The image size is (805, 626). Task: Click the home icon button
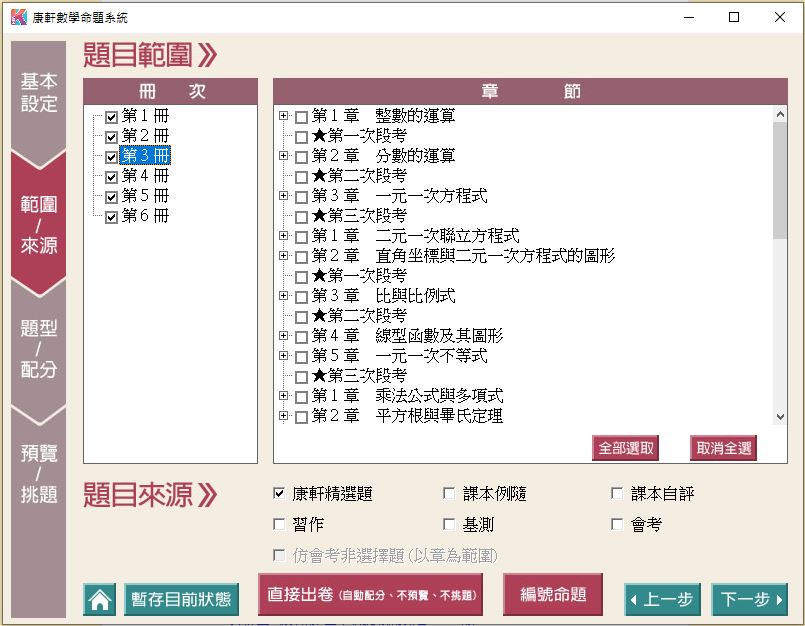[x=100, y=600]
